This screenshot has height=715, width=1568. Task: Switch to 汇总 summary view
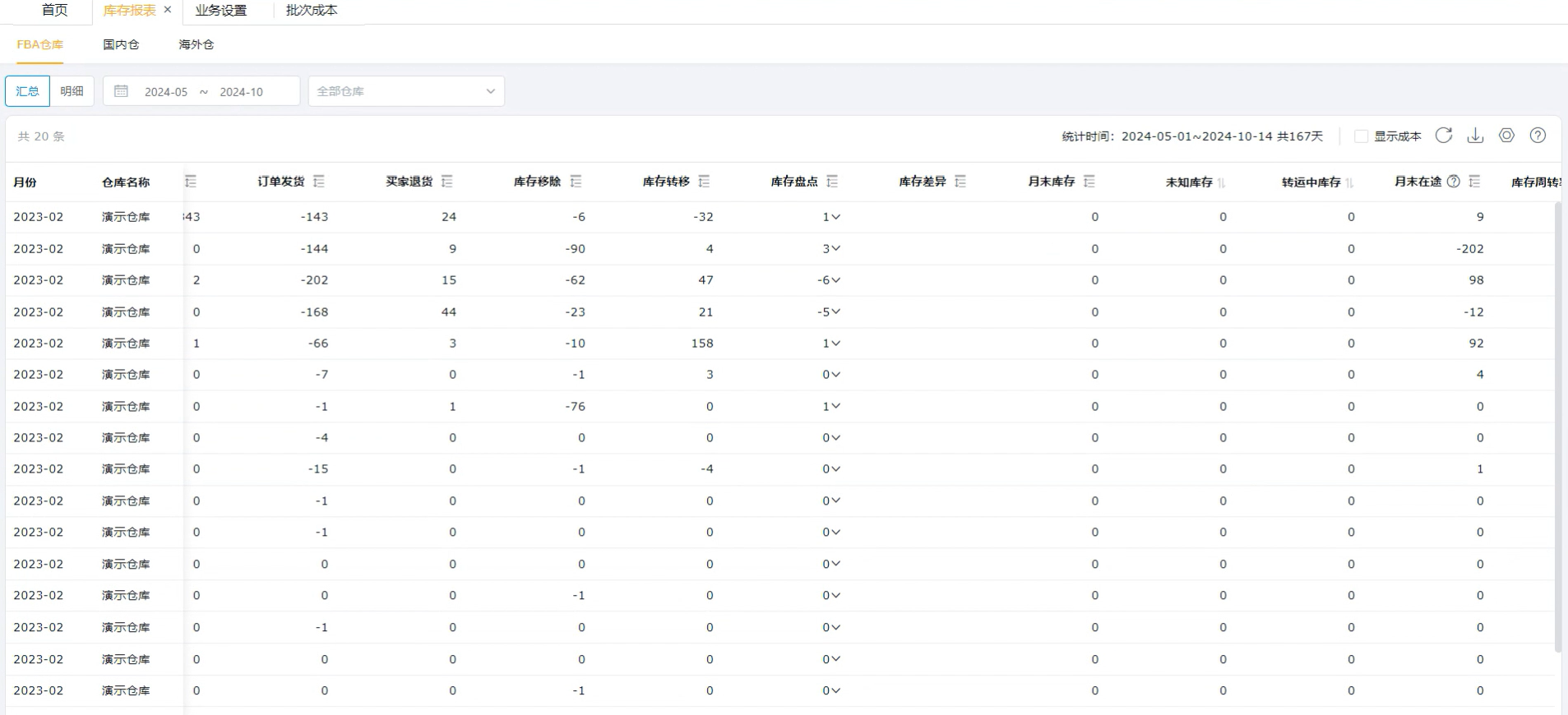coord(28,91)
